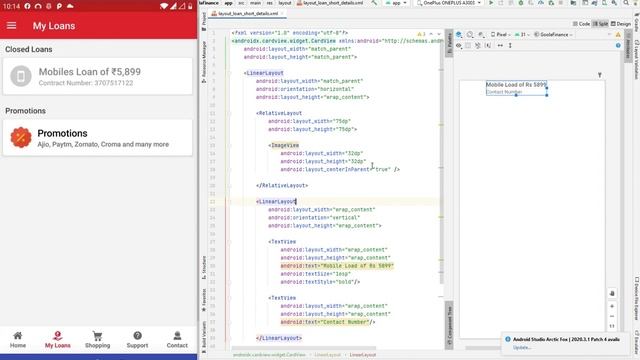This screenshot has width=640, height=360.
Task: Zoom in the design preview
Action: click(x=612, y=306)
